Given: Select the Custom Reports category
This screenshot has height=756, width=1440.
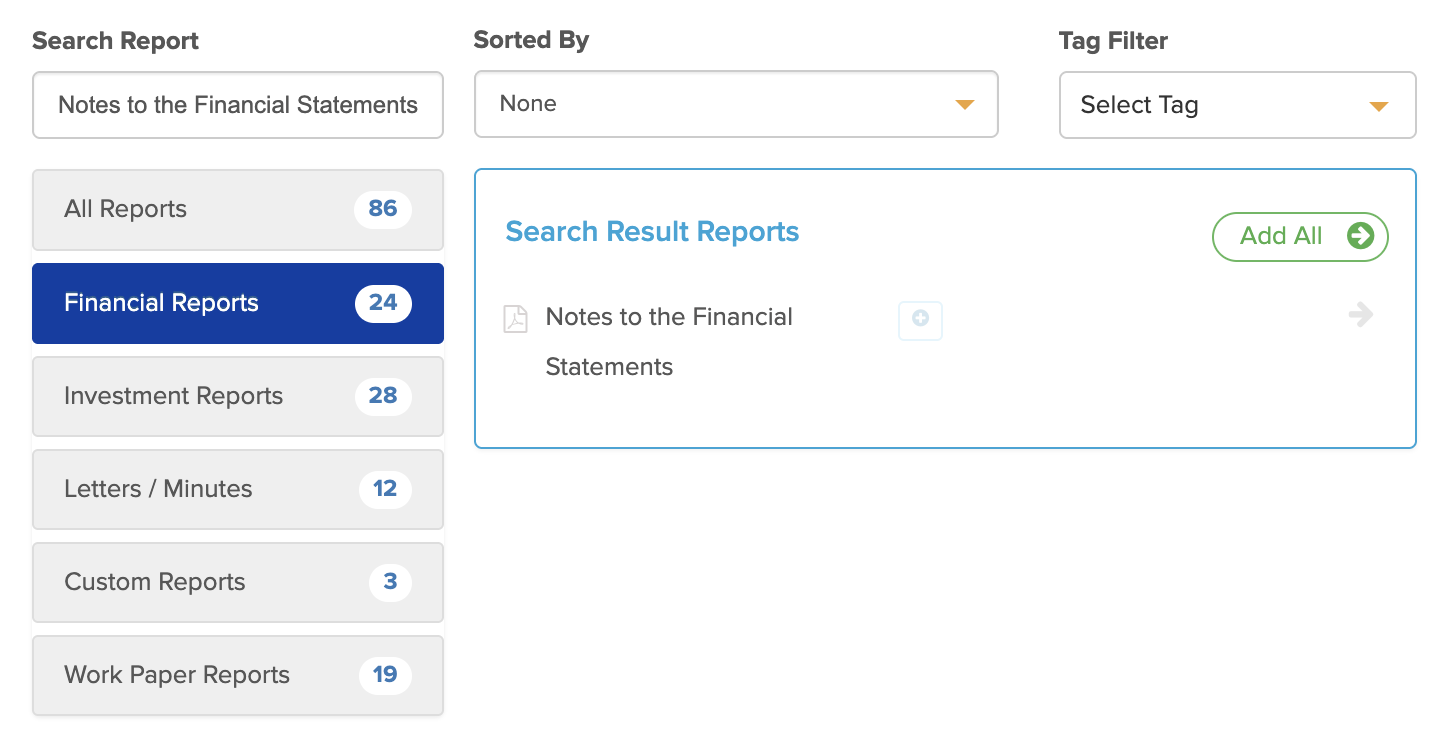Looking at the screenshot, I should [238, 582].
